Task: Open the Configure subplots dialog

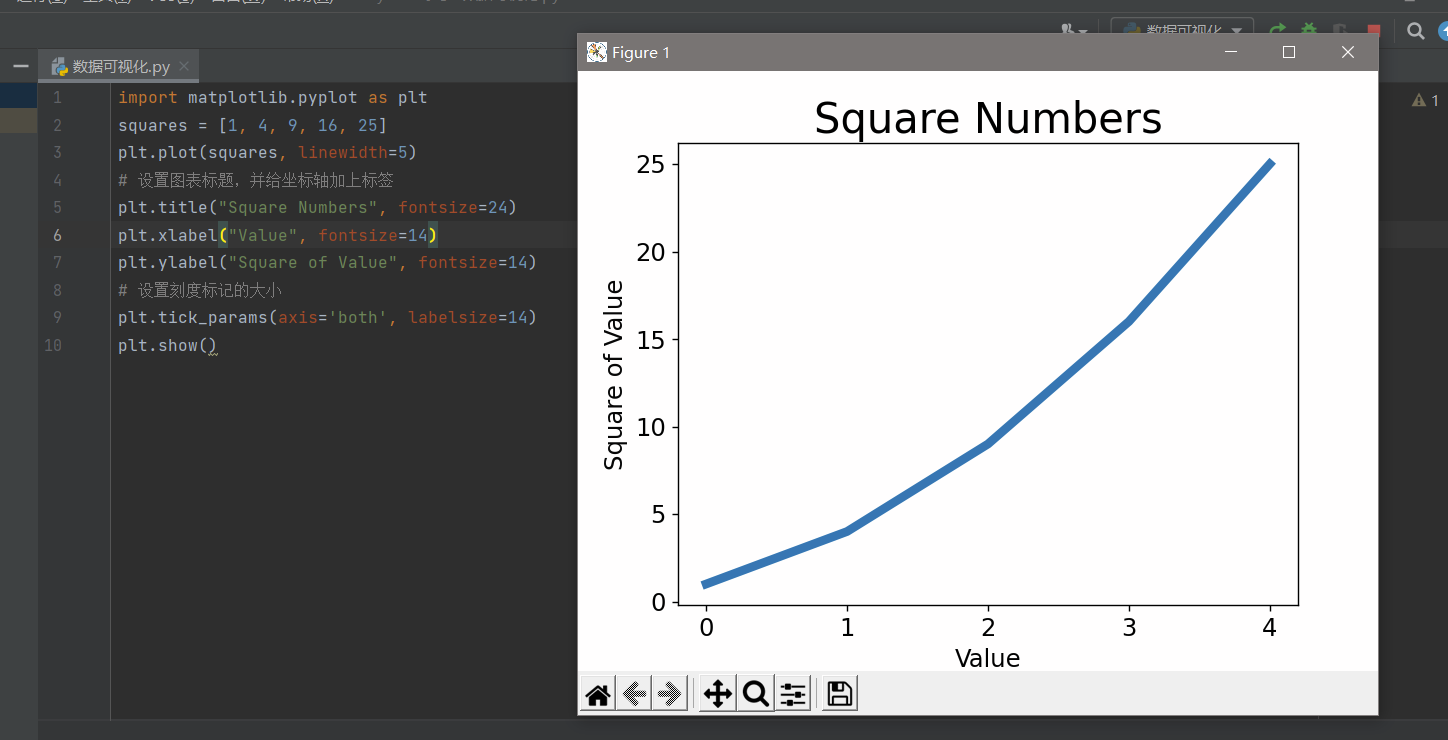Action: pyautogui.click(x=792, y=694)
